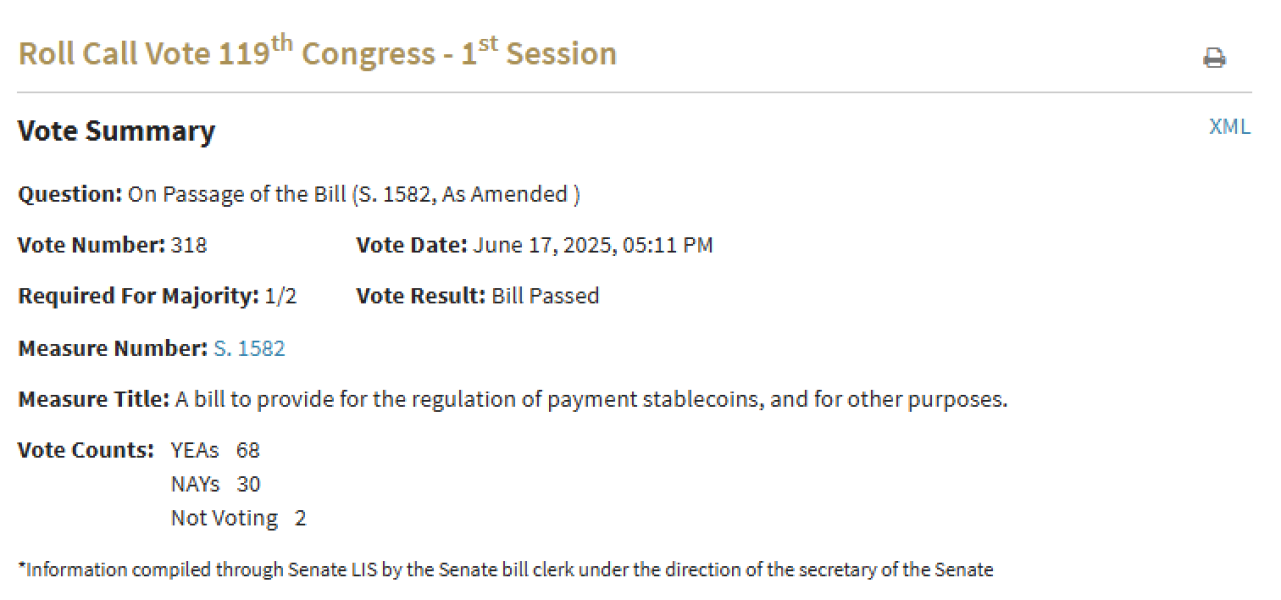Click the NAYs count of 30
The image size is (1281, 600).
pos(248,485)
